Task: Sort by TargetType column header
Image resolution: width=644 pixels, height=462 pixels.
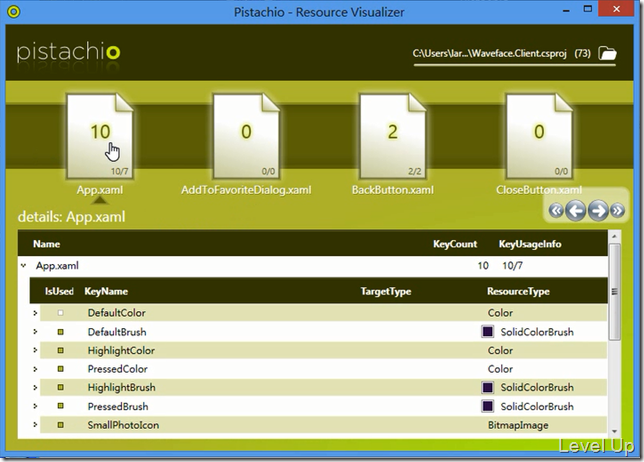Action: tap(386, 291)
